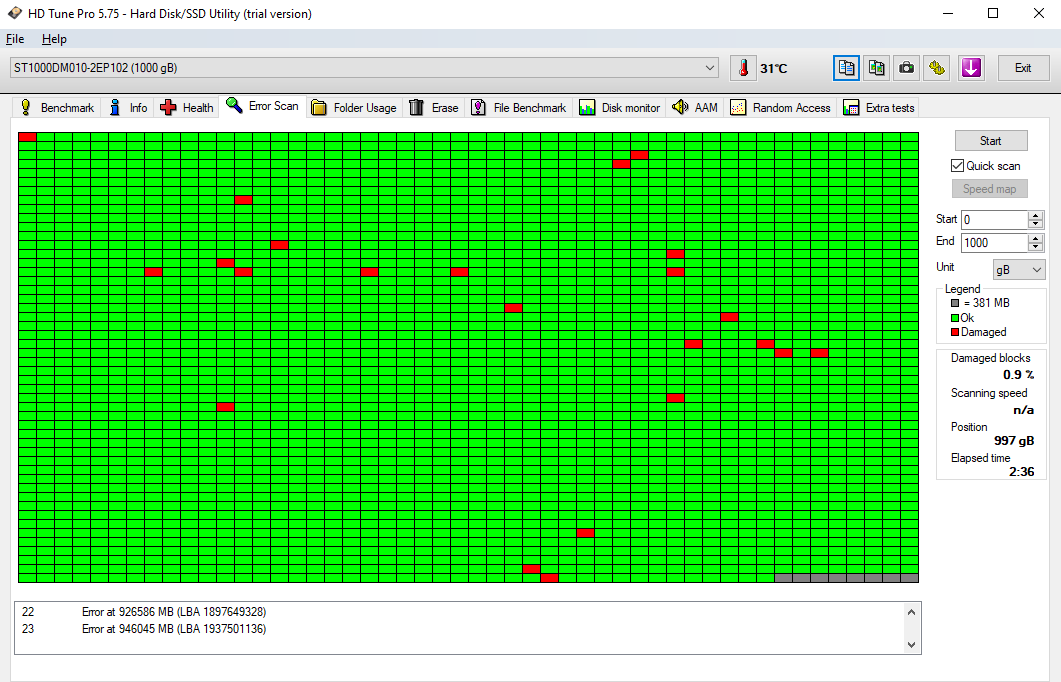Image resolution: width=1061 pixels, height=682 pixels.
Task: Toggle the Quick scan checkbox
Action: tap(957, 165)
